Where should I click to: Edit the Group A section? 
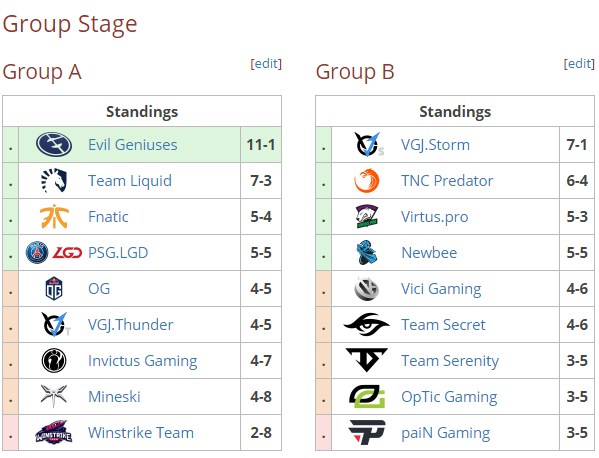(x=266, y=63)
